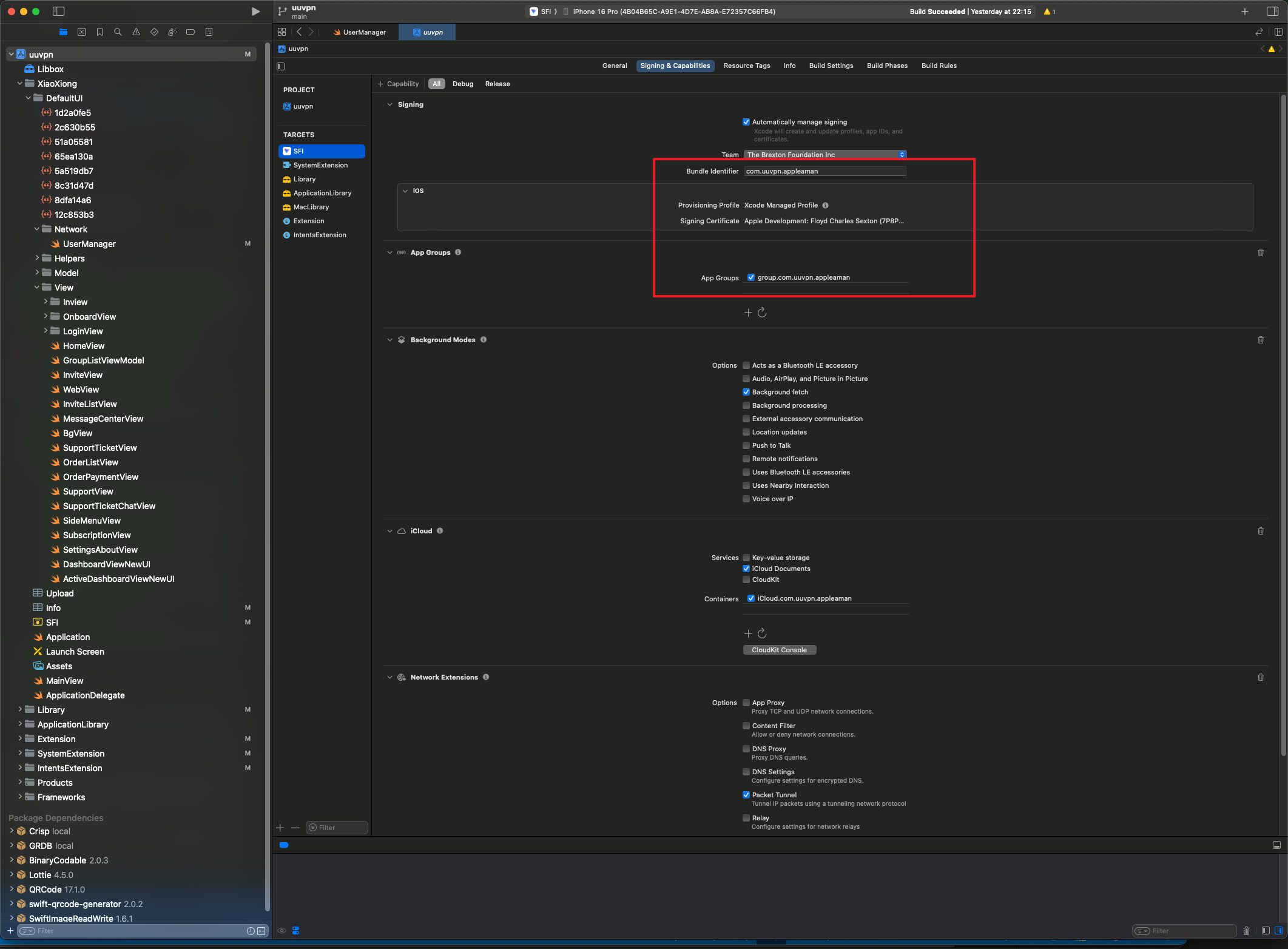Collapse the Signing section
1288x949 pixels.
click(x=390, y=104)
